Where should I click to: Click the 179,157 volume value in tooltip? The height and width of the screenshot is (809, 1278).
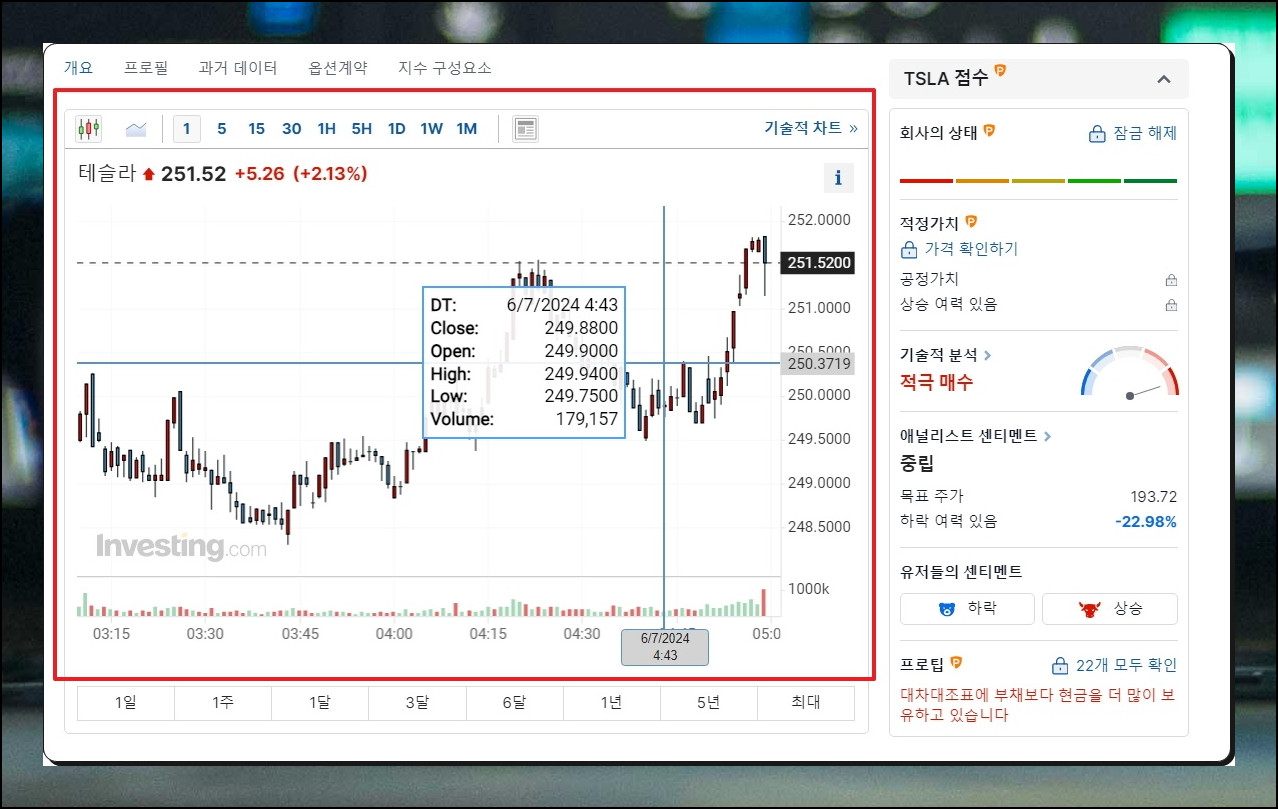587,420
